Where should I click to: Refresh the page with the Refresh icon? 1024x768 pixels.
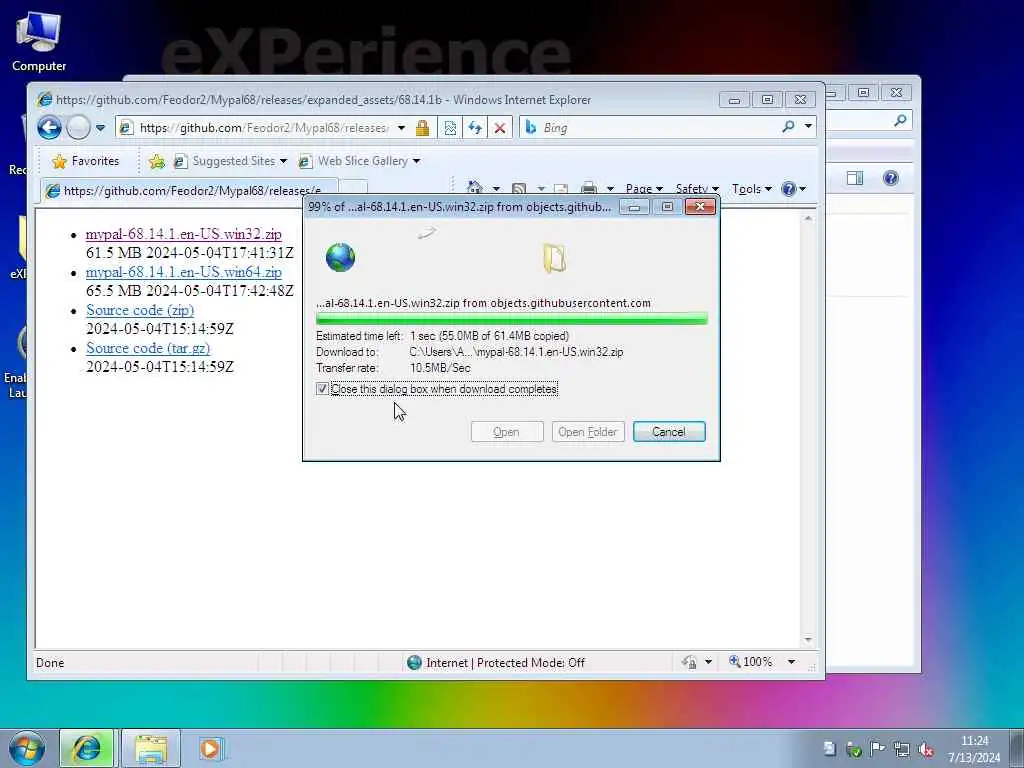(x=475, y=128)
